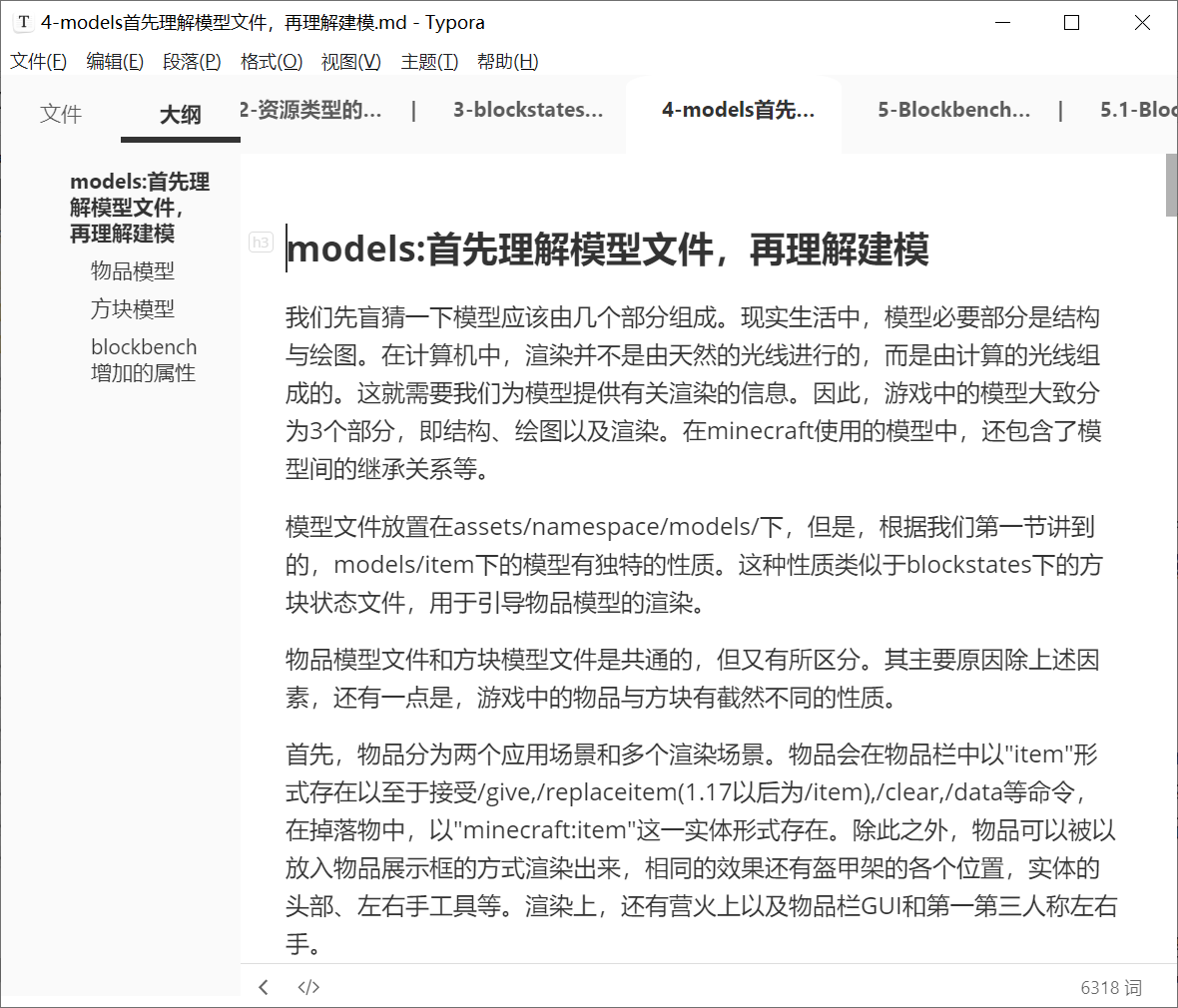Jump to outline item blockbench增加的属性
The width and height of the screenshot is (1178, 1008).
[x=144, y=359]
